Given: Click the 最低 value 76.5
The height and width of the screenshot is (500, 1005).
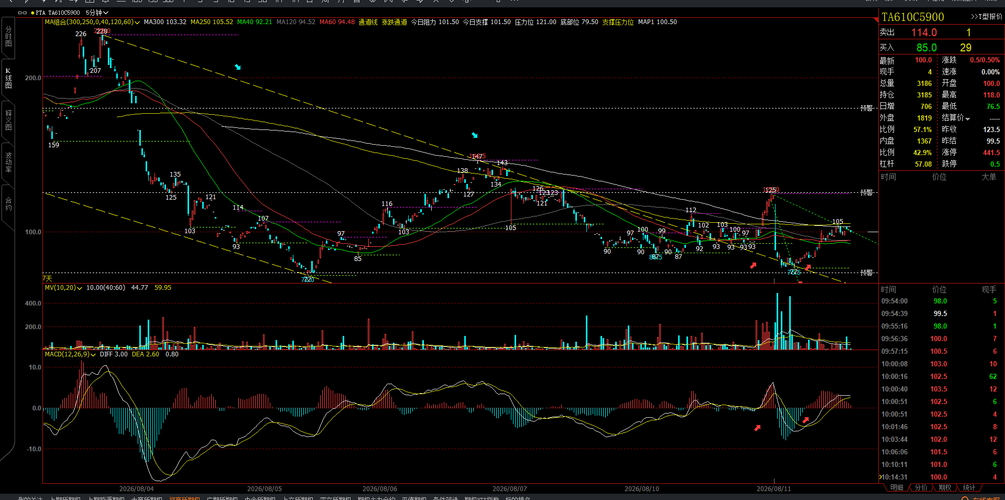Looking at the screenshot, I should point(992,106).
